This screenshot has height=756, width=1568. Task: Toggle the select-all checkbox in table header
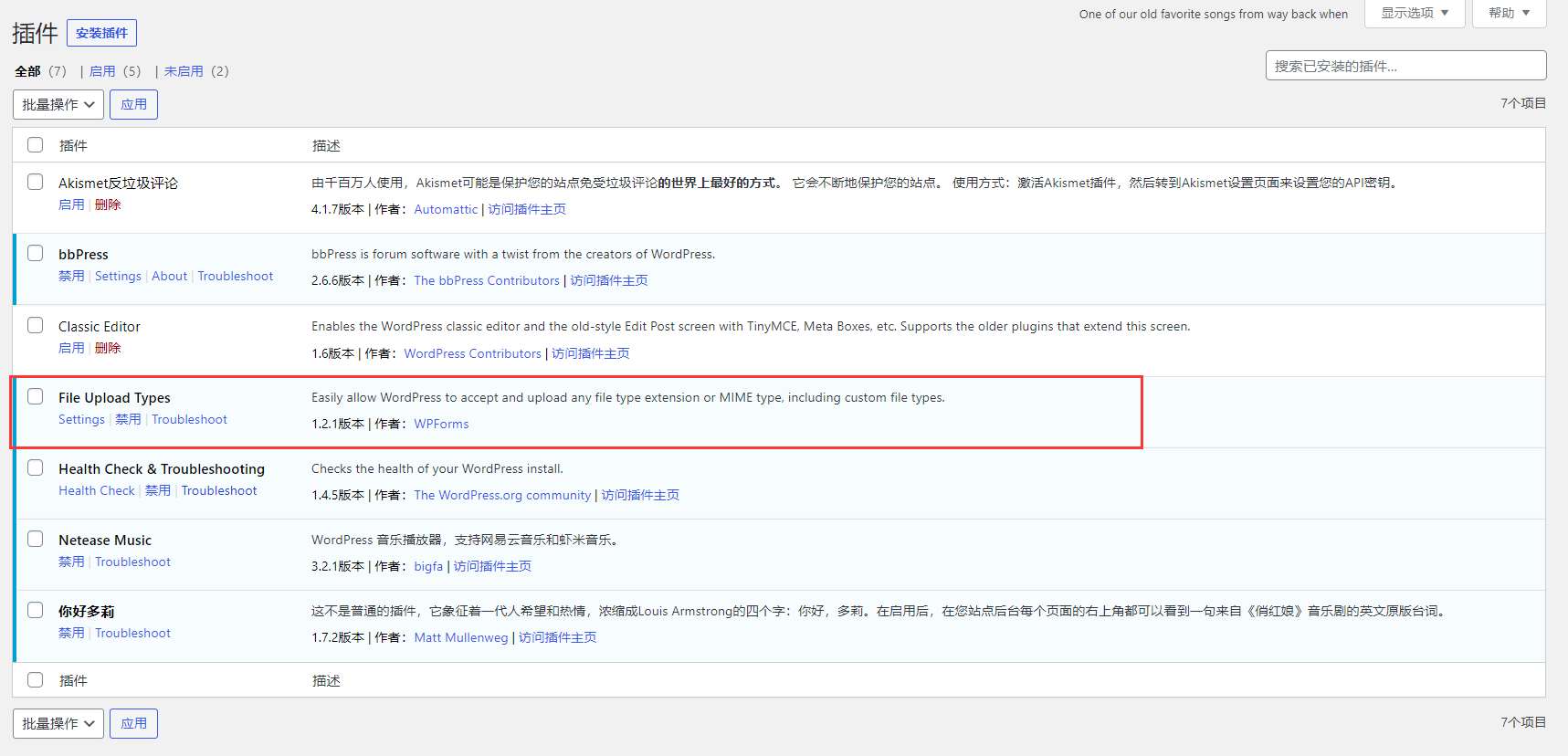tap(36, 145)
